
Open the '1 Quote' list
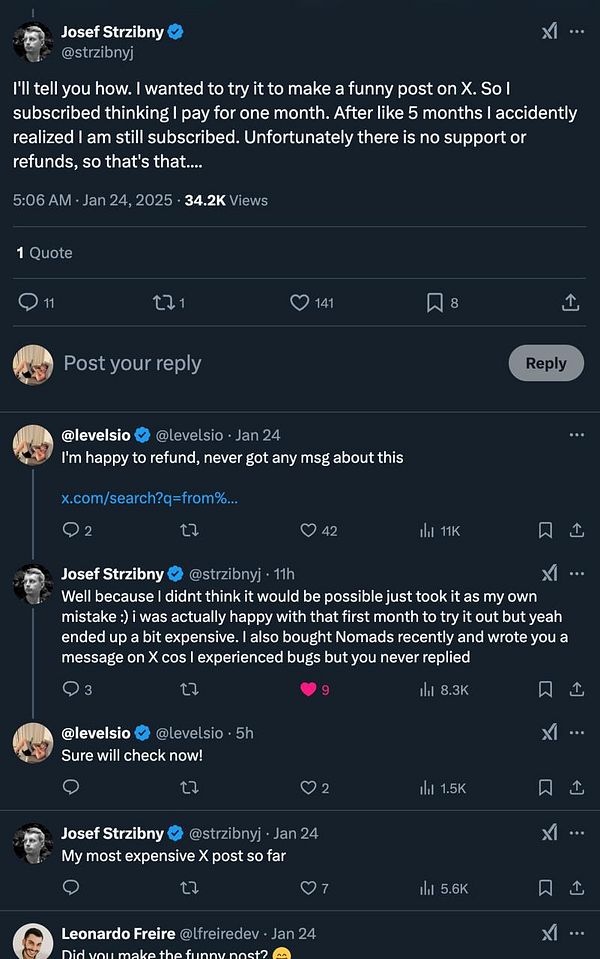(45, 252)
